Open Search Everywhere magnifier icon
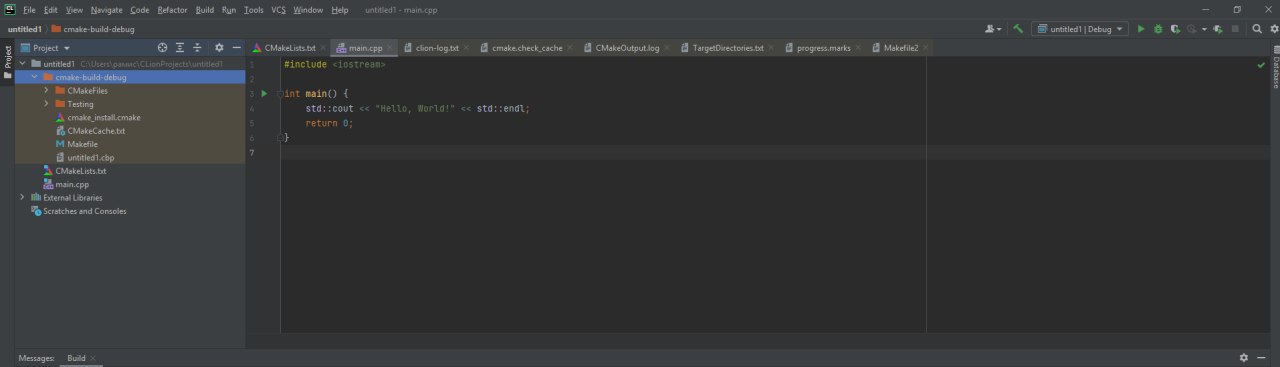This screenshot has width=1280, height=367. pos(1257,29)
